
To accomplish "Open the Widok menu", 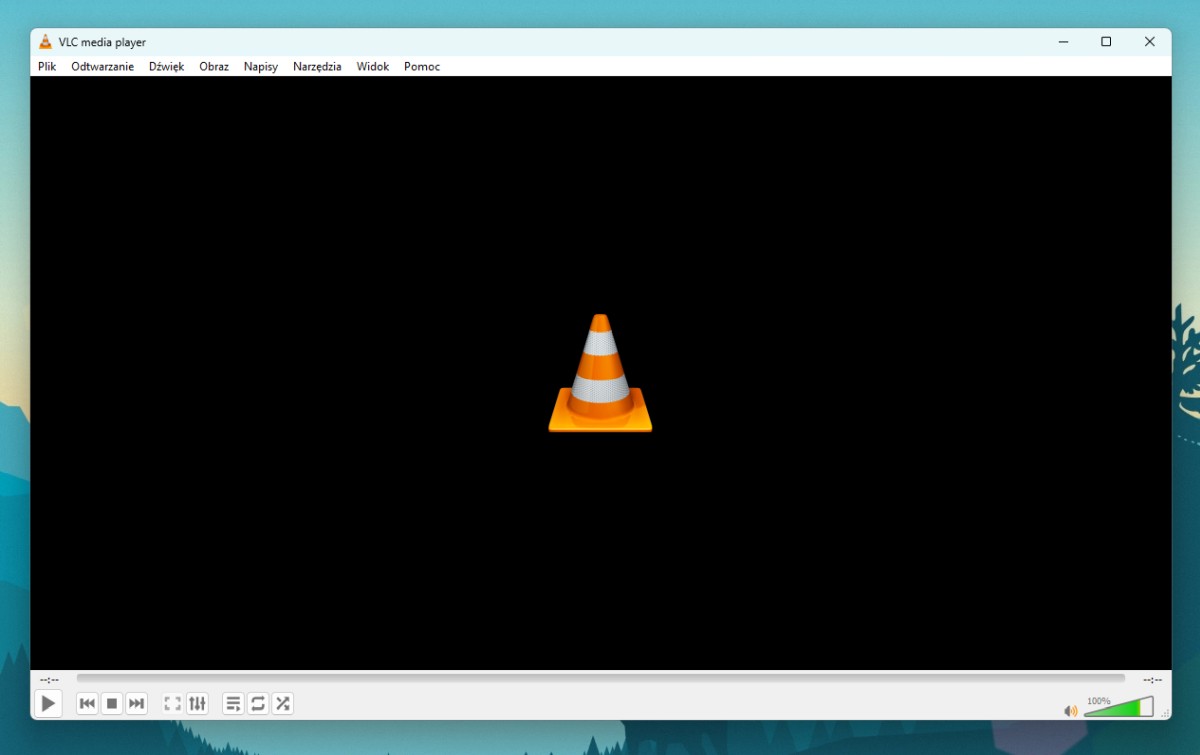I will pyautogui.click(x=372, y=66).
